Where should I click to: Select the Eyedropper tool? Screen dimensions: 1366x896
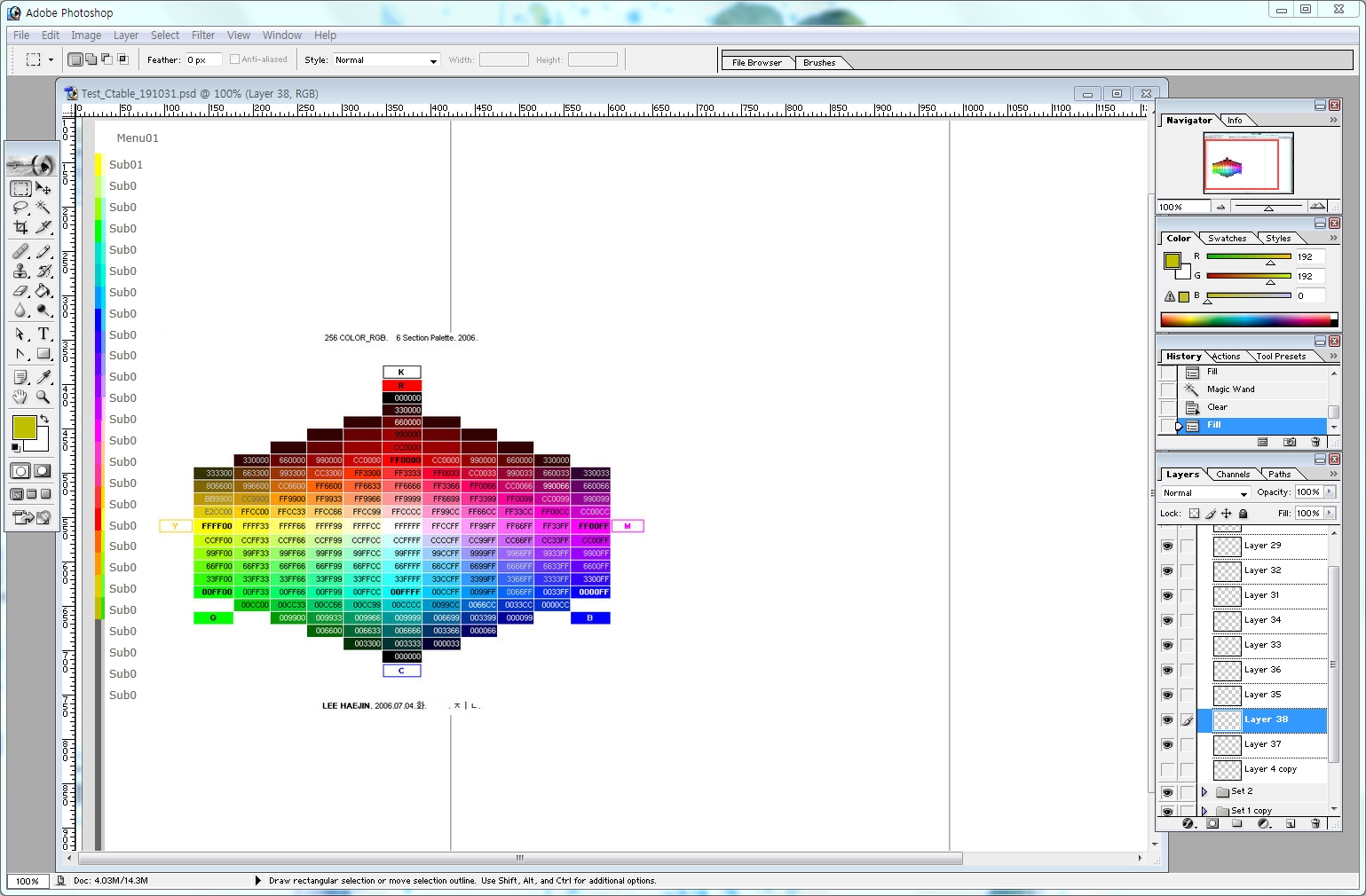pos(43,378)
